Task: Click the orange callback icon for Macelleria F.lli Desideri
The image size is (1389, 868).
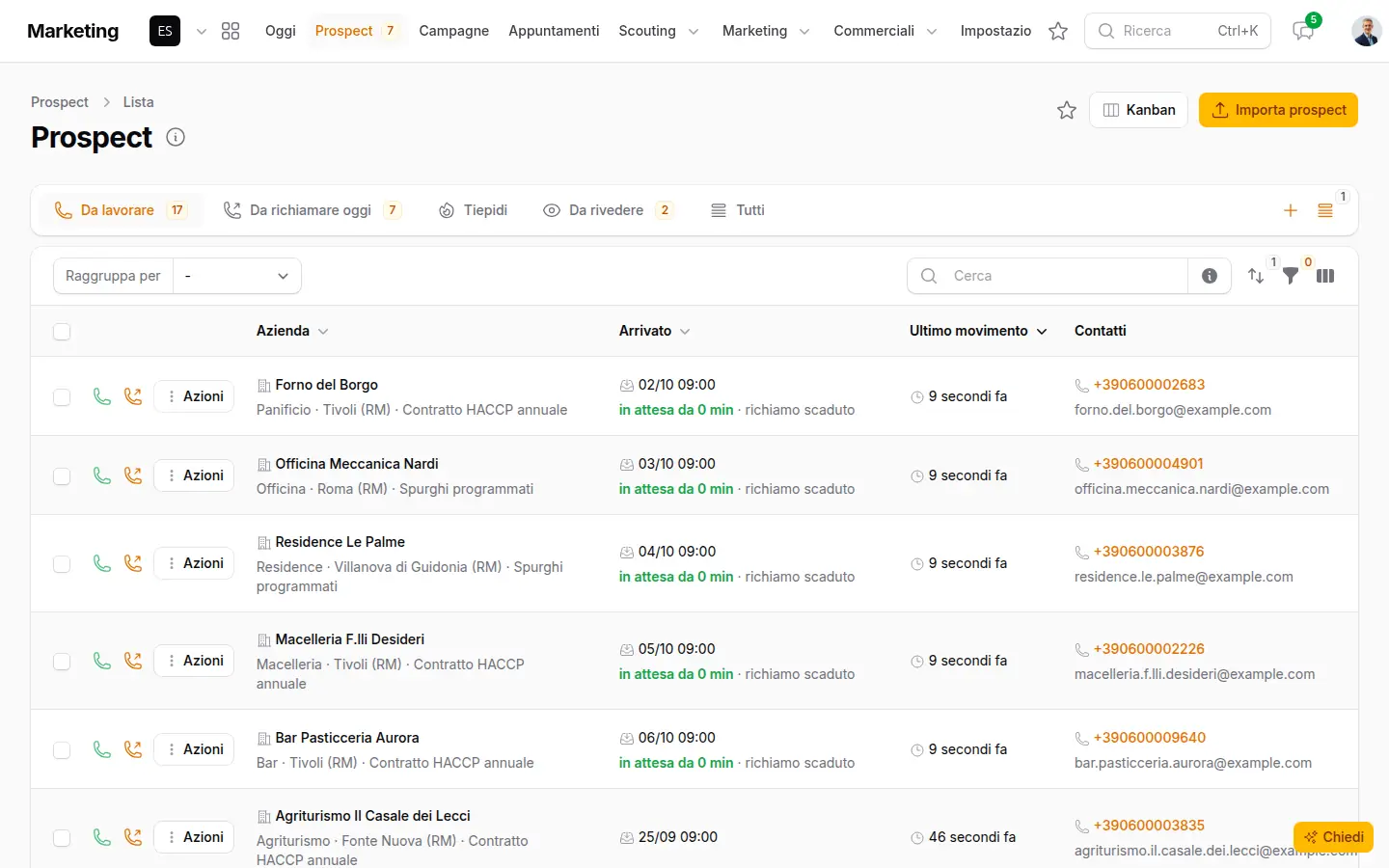Action: tap(133, 661)
